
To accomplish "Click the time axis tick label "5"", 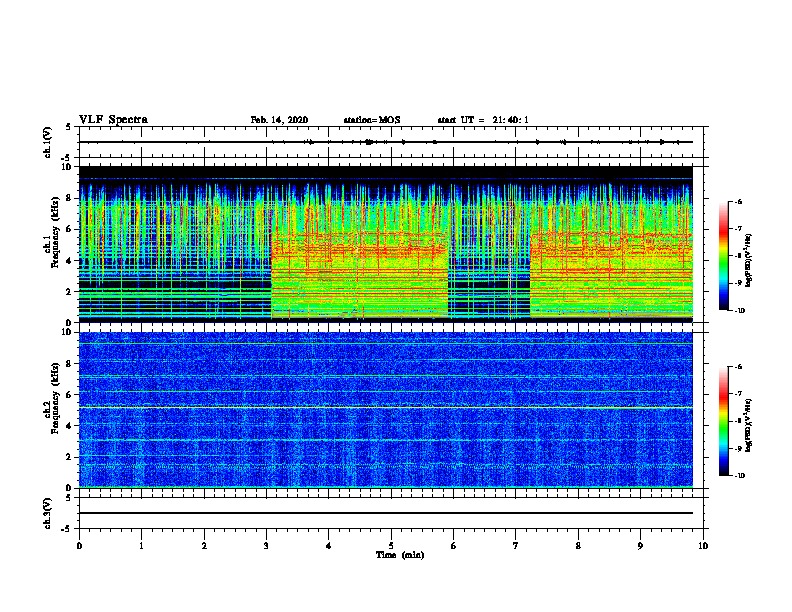I will (x=391, y=546).
